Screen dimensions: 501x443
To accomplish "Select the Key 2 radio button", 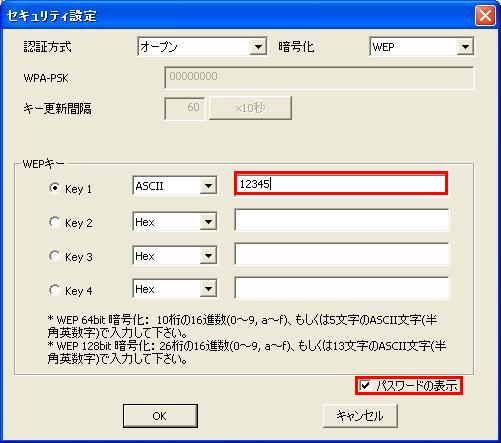I will point(55,222).
